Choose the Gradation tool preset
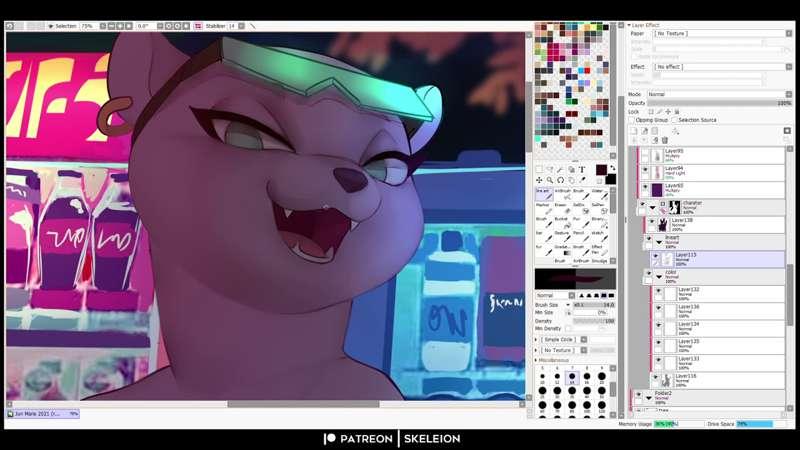Screen dimensions: 800x450 (x=562, y=251)
